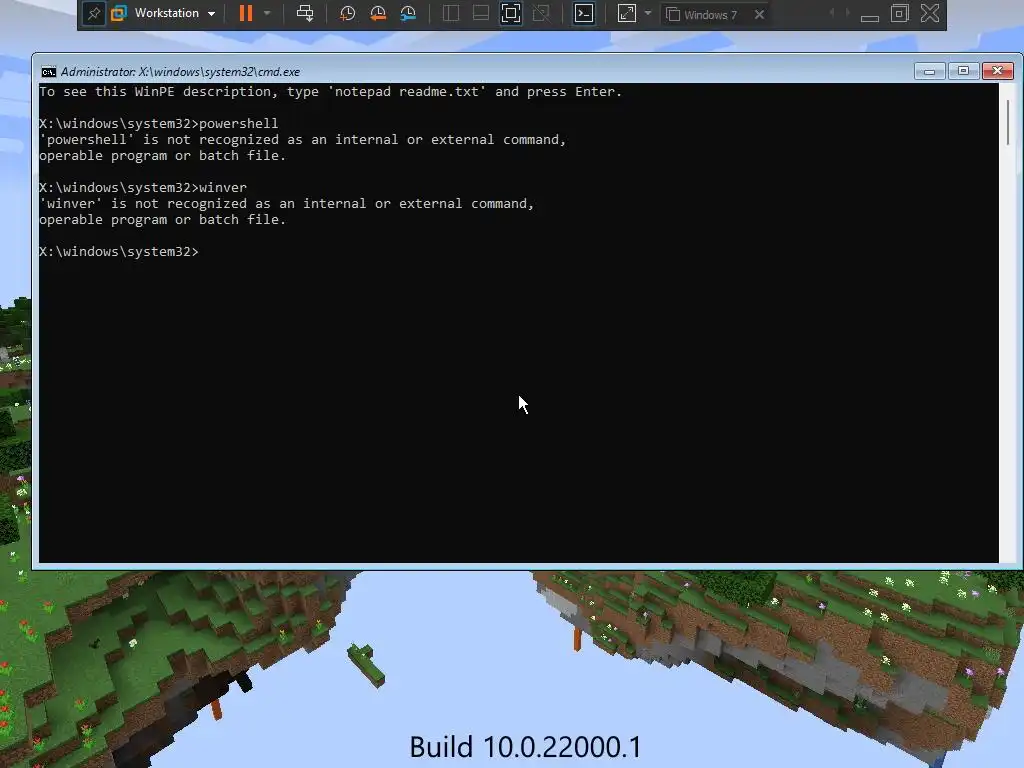Image resolution: width=1024 pixels, height=768 pixels.
Task: Click the Build 10.0.22000.1 text
Action: point(526,747)
